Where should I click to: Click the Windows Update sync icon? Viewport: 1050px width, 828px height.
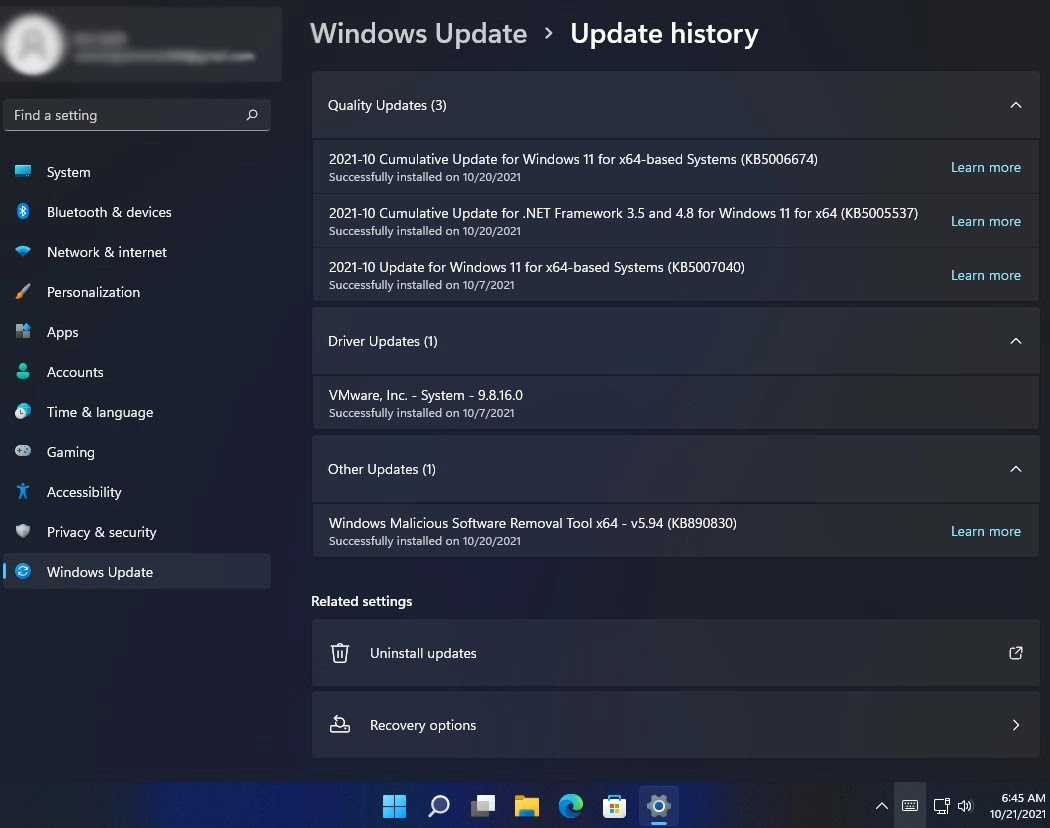click(23, 571)
